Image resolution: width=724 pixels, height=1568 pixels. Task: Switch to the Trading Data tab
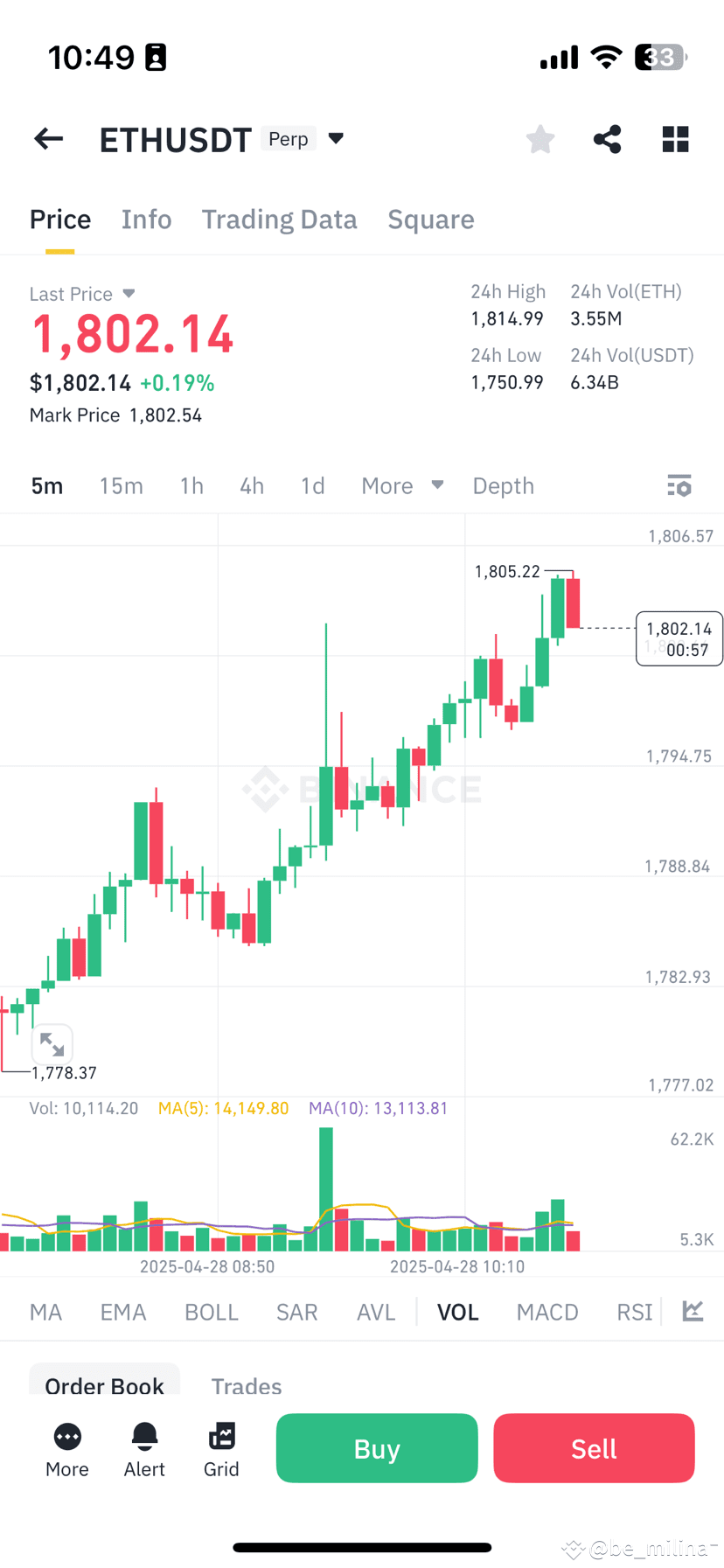(x=279, y=219)
